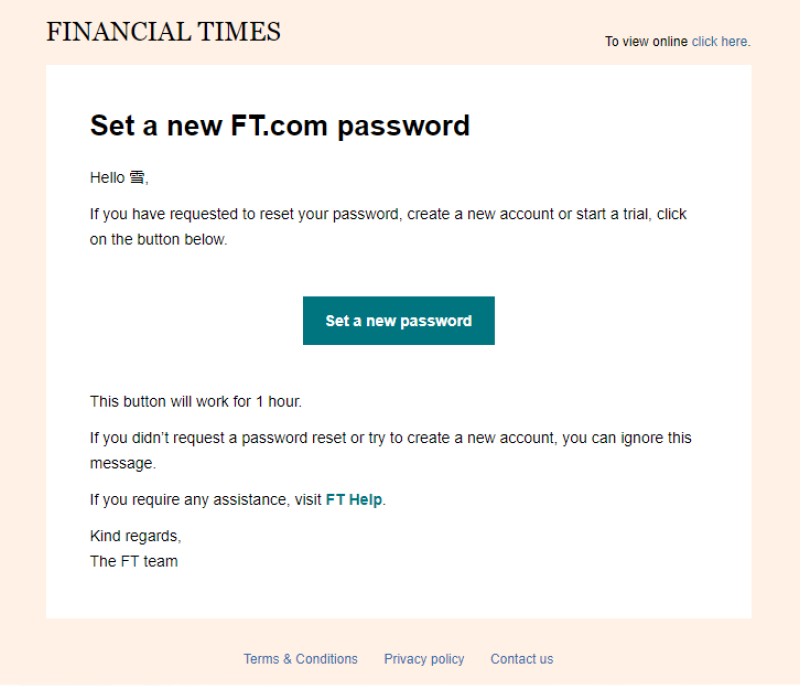Screen dimensions: 800x686
Task: Open the Contact us footer link
Action: click(x=521, y=659)
